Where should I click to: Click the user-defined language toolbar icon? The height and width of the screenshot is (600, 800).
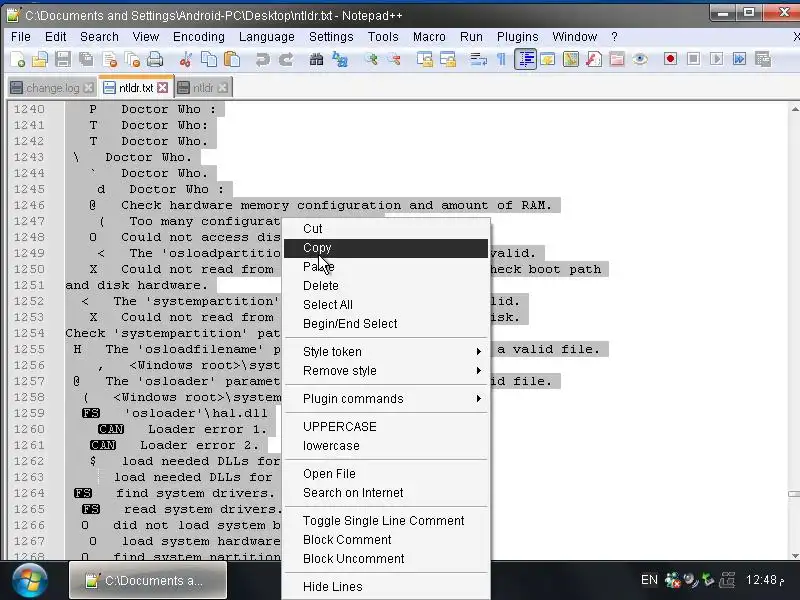pyautogui.click(x=547, y=60)
